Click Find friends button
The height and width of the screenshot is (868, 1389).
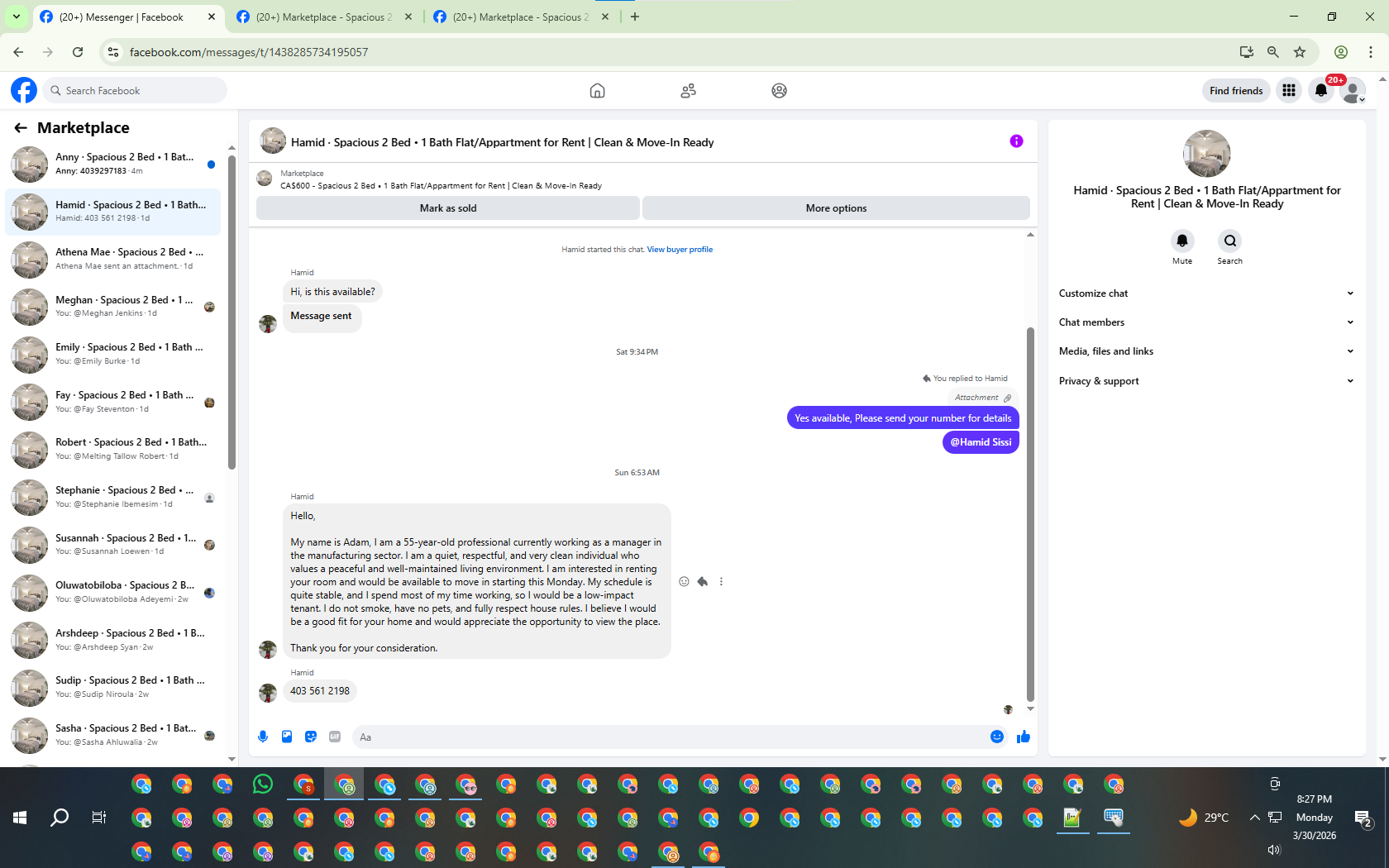pyautogui.click(x=1236, y=90)
